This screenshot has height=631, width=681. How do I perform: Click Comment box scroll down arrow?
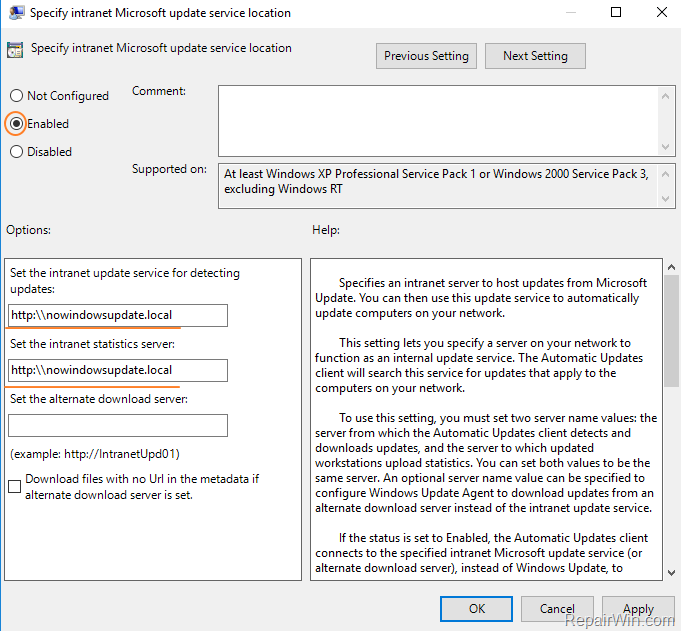click(665, 147)
